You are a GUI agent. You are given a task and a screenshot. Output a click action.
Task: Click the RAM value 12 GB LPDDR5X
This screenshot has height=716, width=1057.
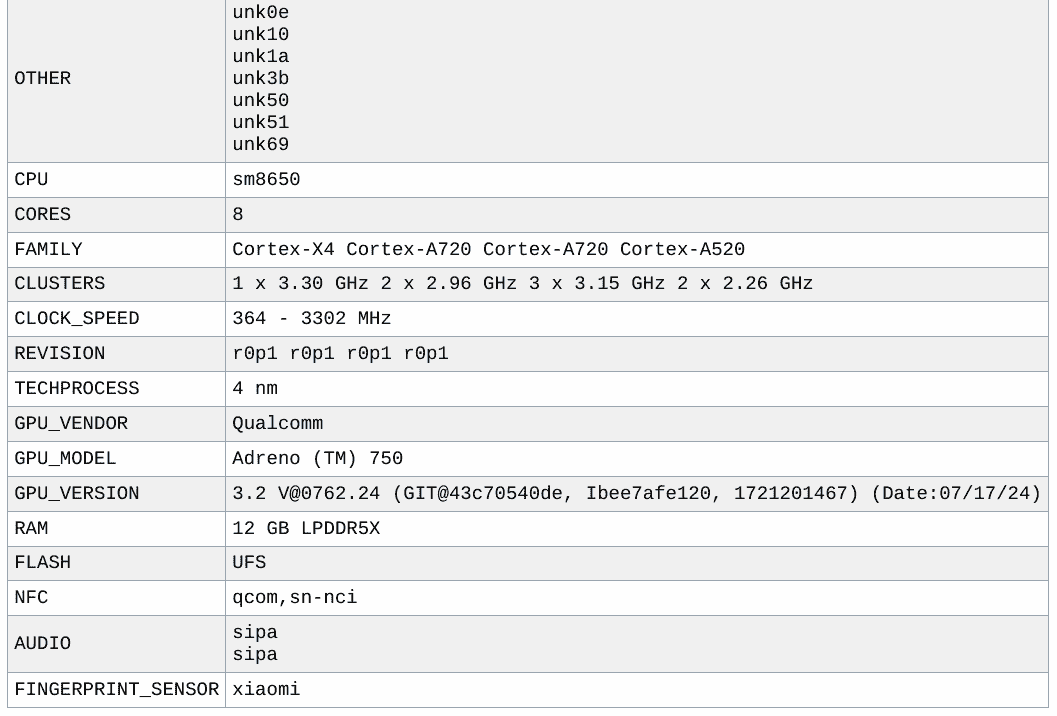306,529
